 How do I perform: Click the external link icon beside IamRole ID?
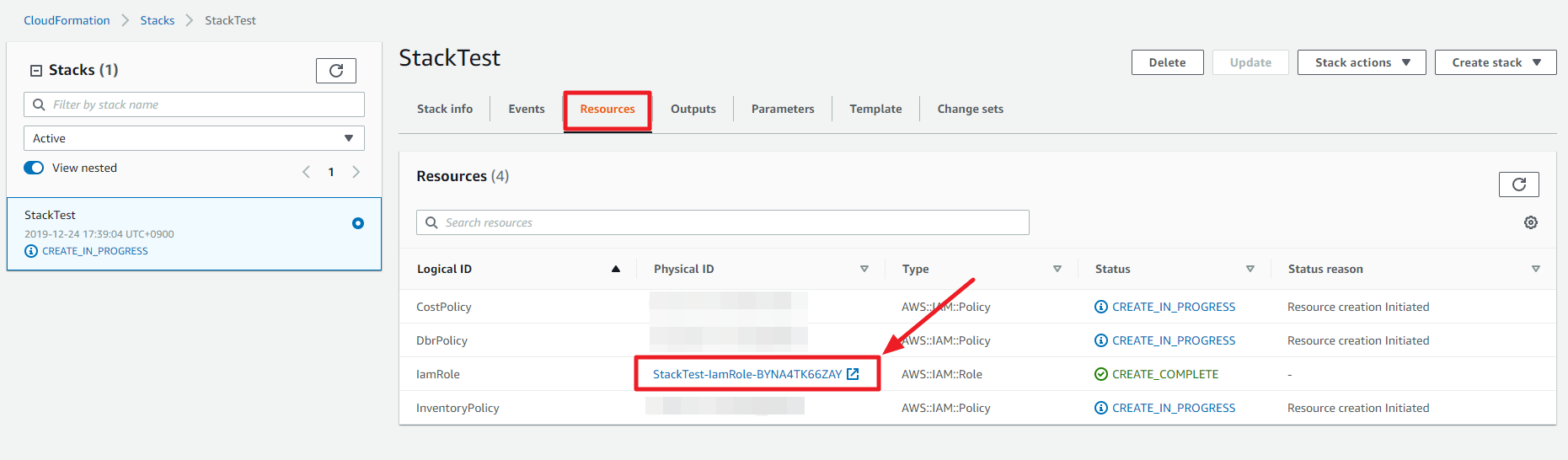[x=853, y=374]
